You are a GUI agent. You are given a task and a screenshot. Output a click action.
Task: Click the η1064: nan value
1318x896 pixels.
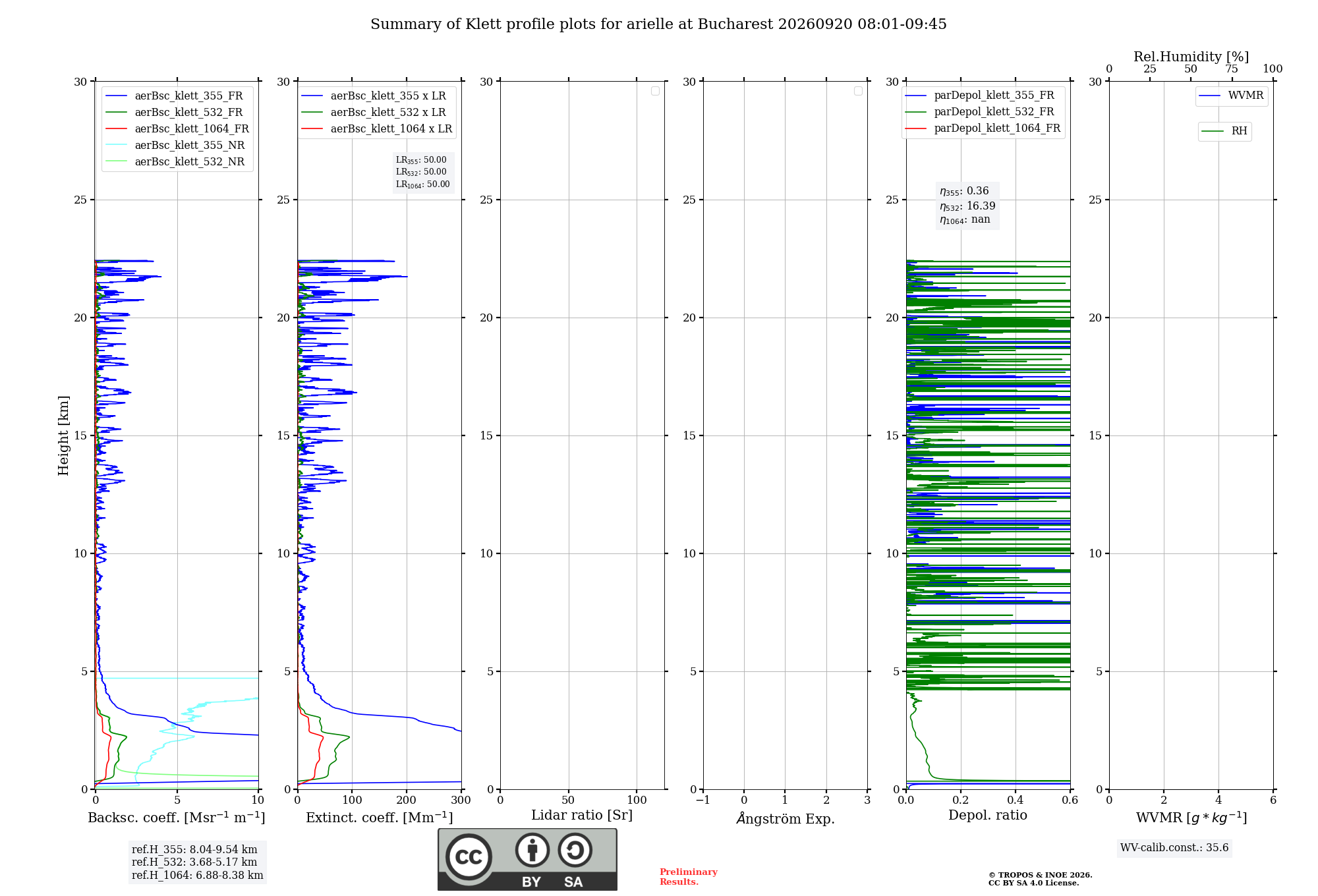[965, 219]
